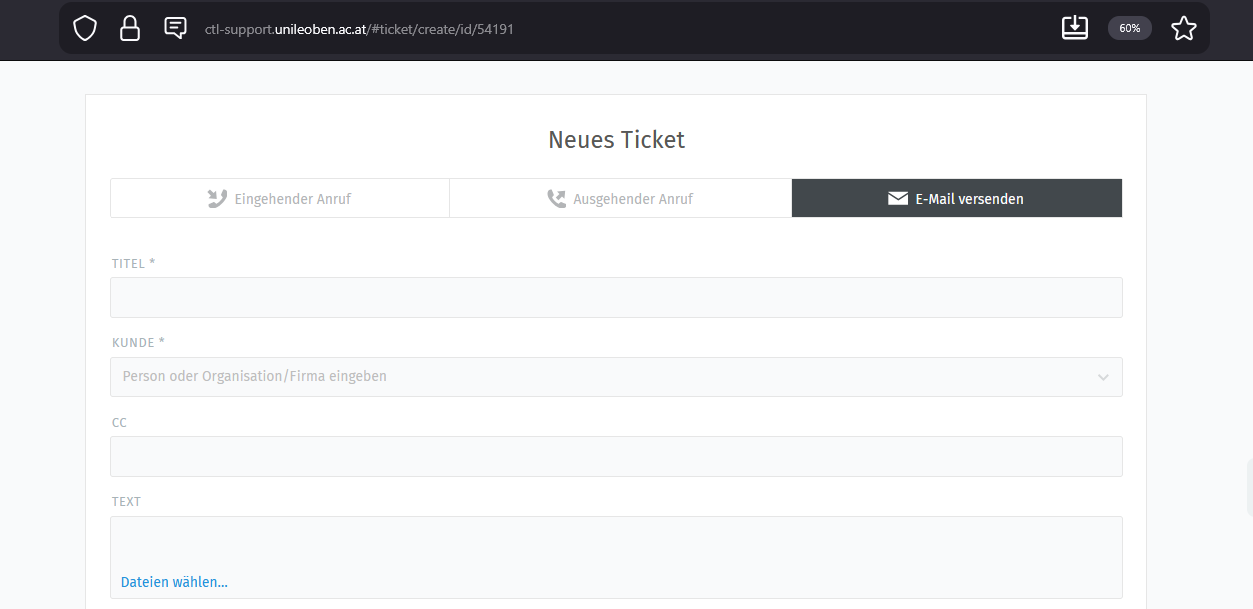
Task: Bookmark this page with the star icon
Action: 1183,28
